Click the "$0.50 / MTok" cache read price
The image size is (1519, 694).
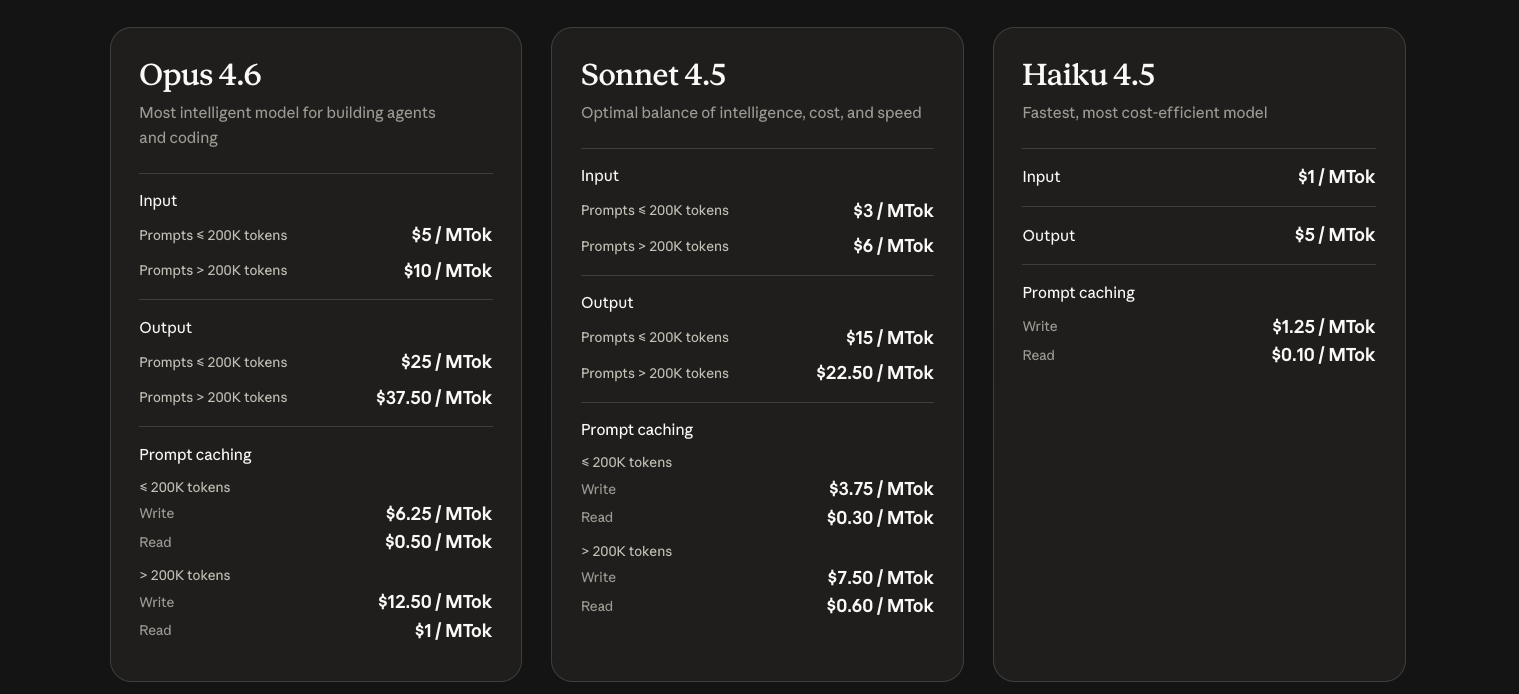(438, 542)
